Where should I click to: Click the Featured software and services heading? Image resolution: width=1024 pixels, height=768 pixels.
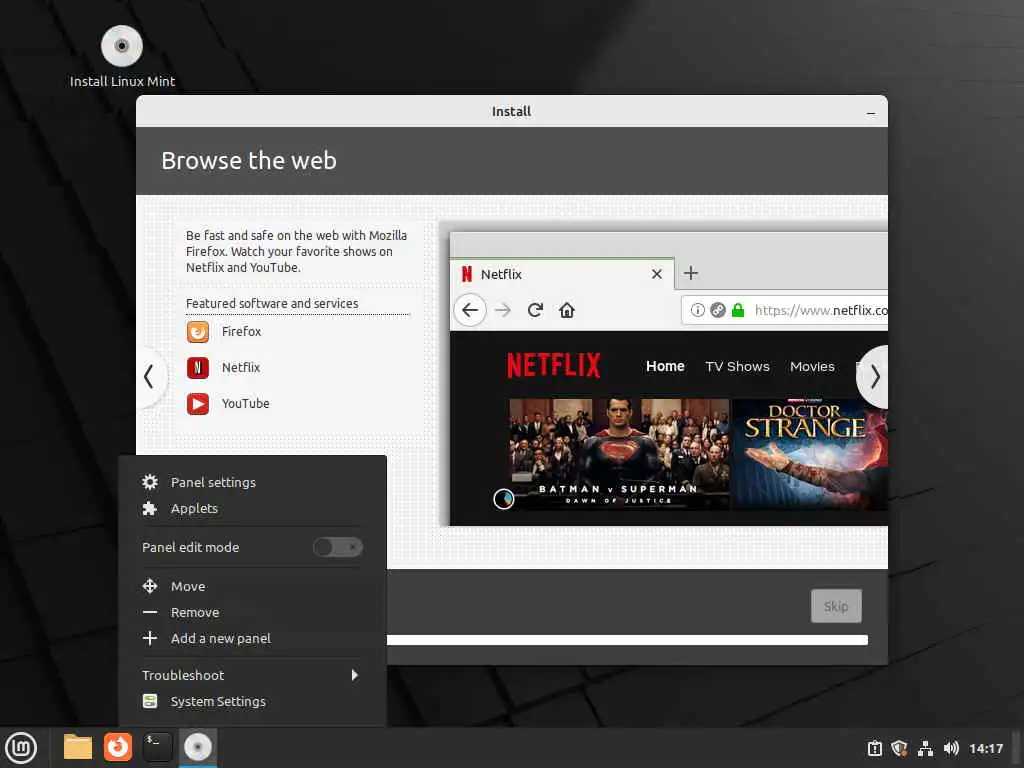click(x=272, y=303)
